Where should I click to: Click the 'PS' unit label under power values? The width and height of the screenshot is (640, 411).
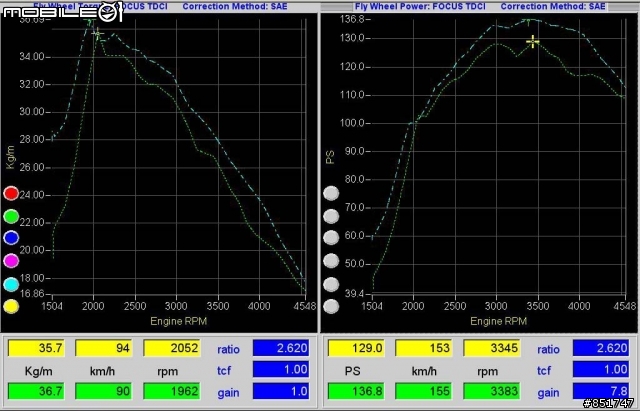tap(352, 371)
